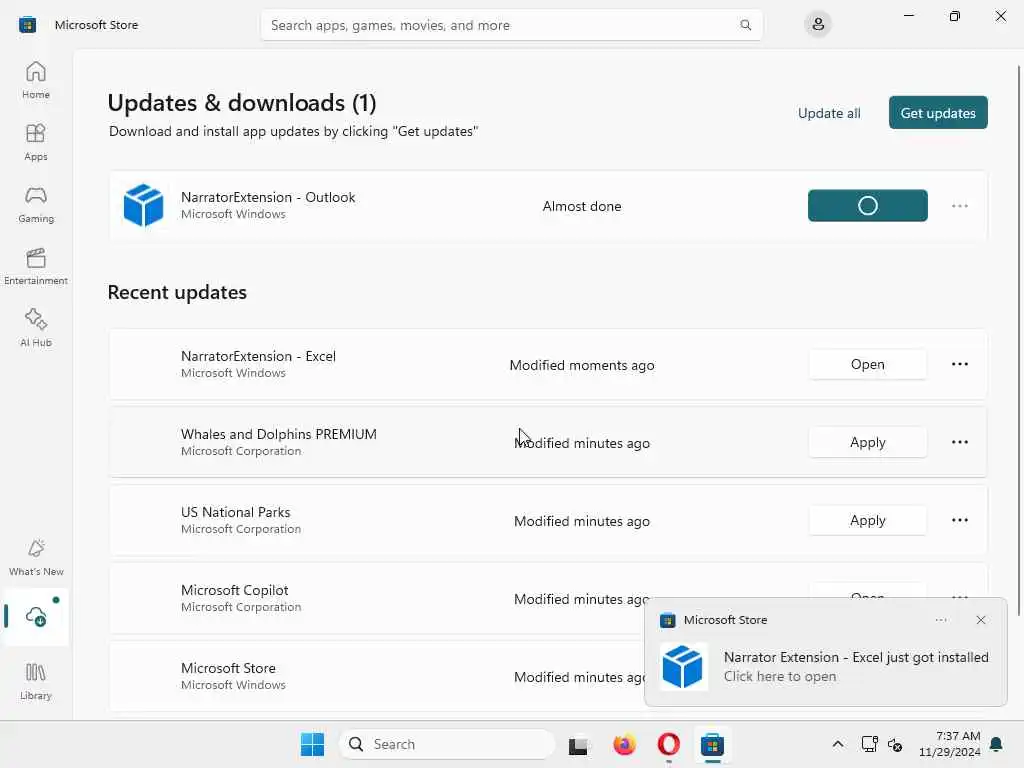Image resolution: width=1024 pixels, height=768 pixels.
Task: Click the NarratorExtension - Outlook title
Action: (268, 197)
